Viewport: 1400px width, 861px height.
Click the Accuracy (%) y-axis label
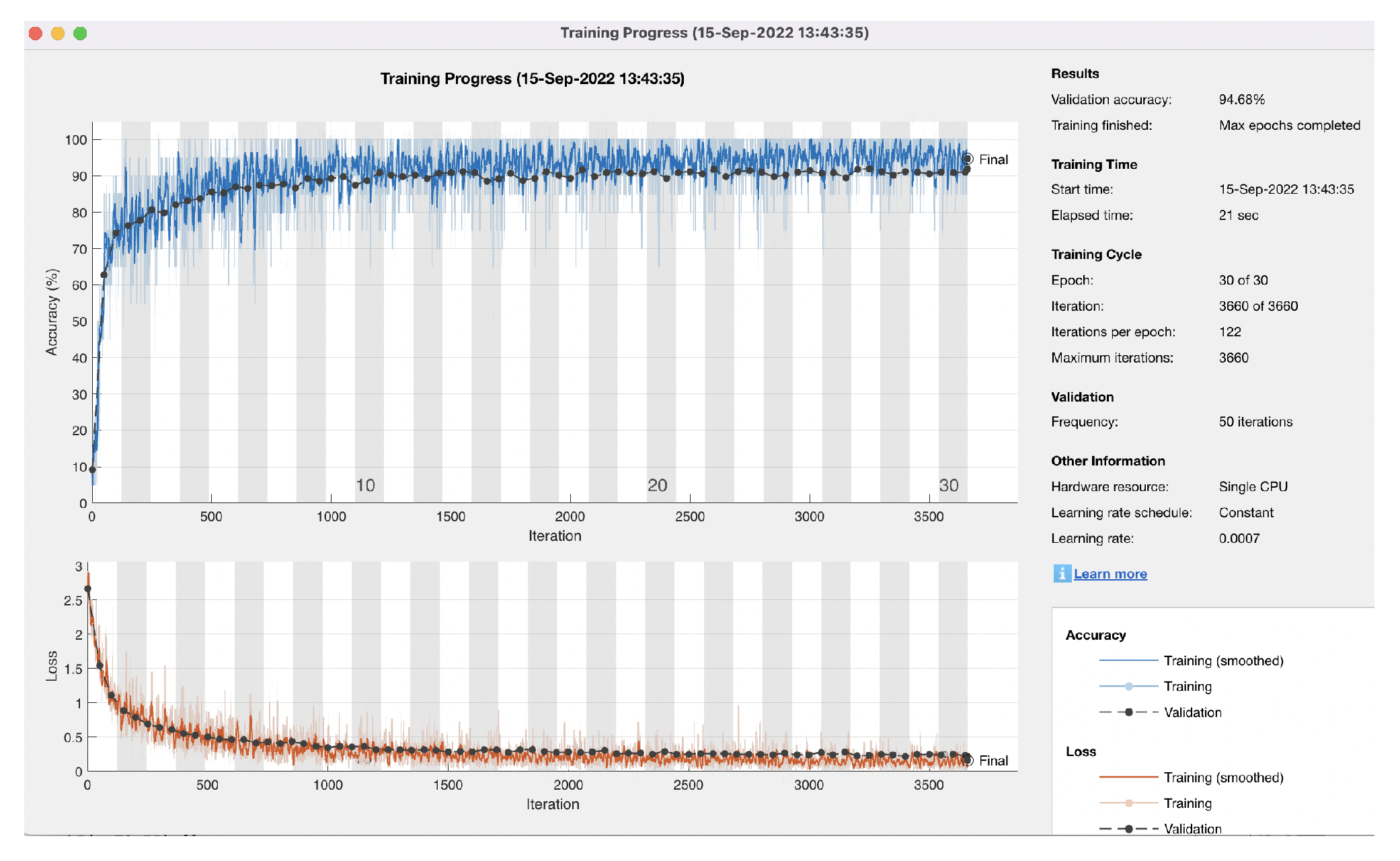[x=52, y=311]
